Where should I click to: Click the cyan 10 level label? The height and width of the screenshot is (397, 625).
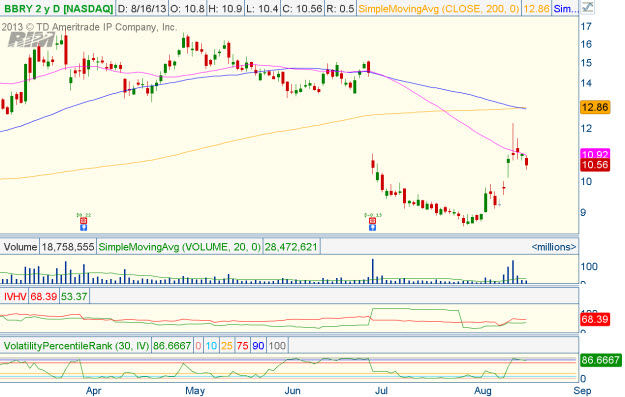click(211, 346)
